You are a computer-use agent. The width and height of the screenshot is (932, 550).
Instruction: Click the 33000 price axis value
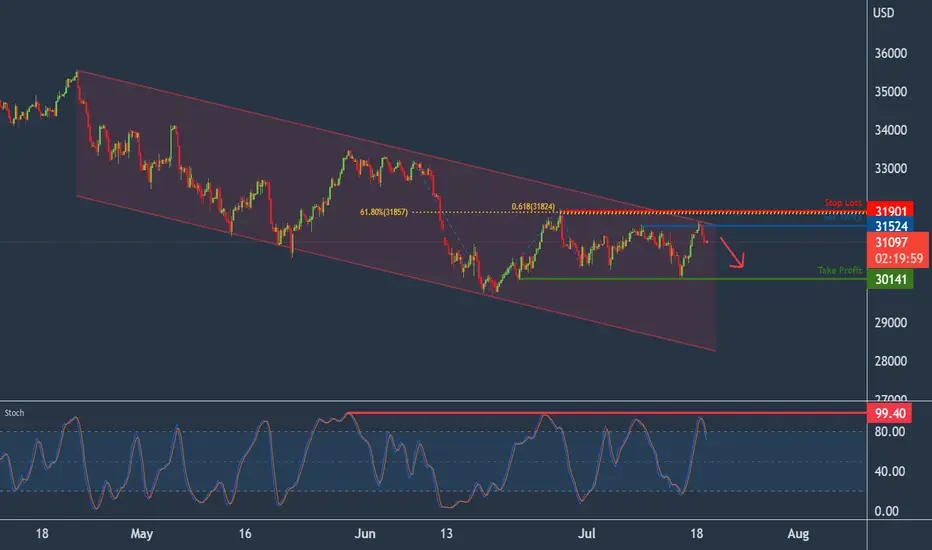pyautogui.click(x=890, y=168)
